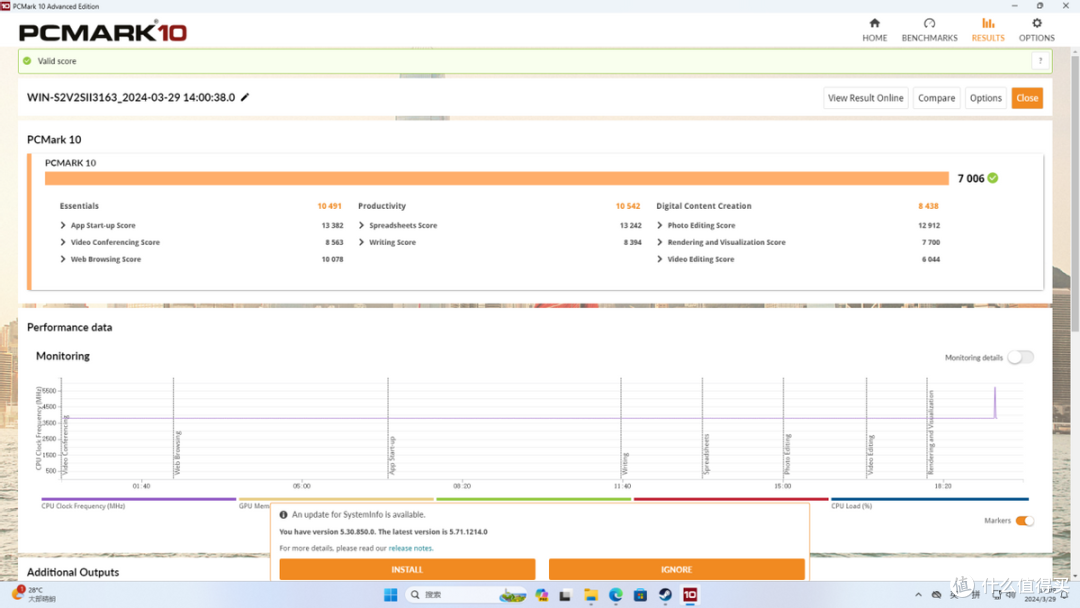Click the Spreadsheets marker in the chart
This screenshot has height=608, width=1080.
click(706, 454)
